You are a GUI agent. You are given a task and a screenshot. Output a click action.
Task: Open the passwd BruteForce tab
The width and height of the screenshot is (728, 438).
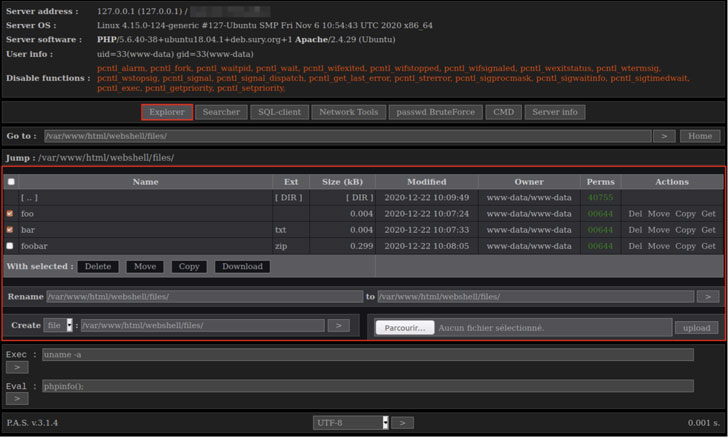tap(435, 112)
